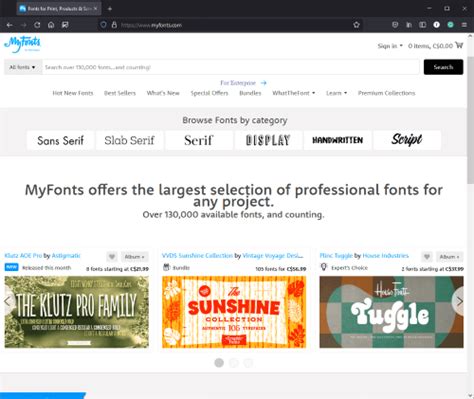Screen dimensions: 474x399
Task: Open What's New menu item
Action: [163, 93]
